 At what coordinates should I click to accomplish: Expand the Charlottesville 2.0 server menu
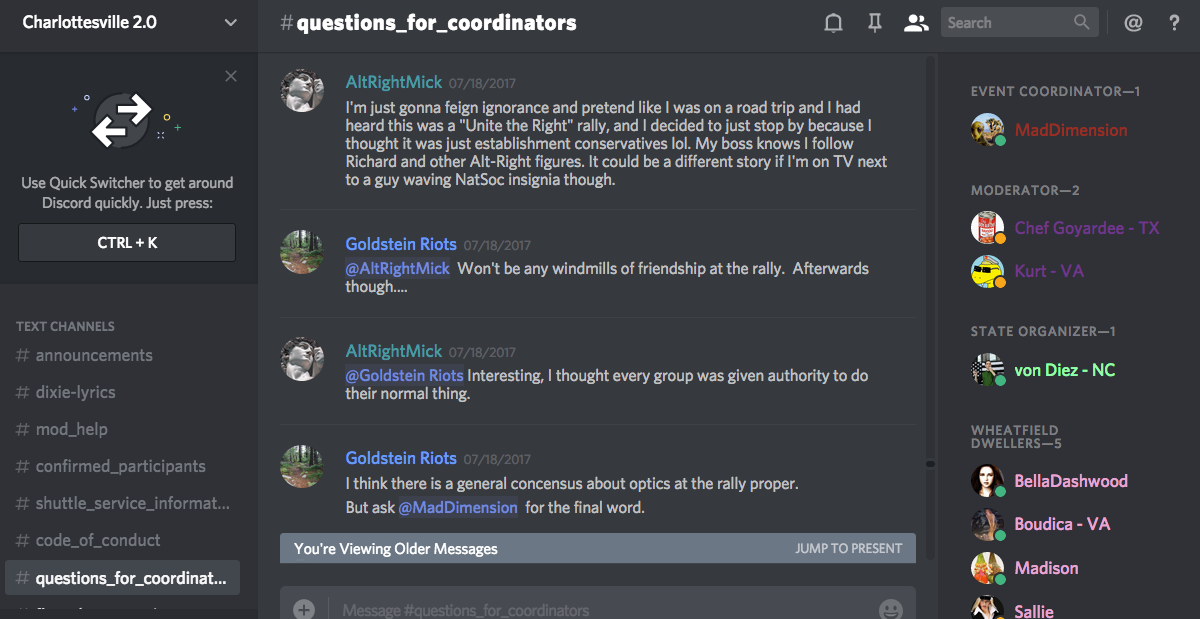click(x=231, y=22)
